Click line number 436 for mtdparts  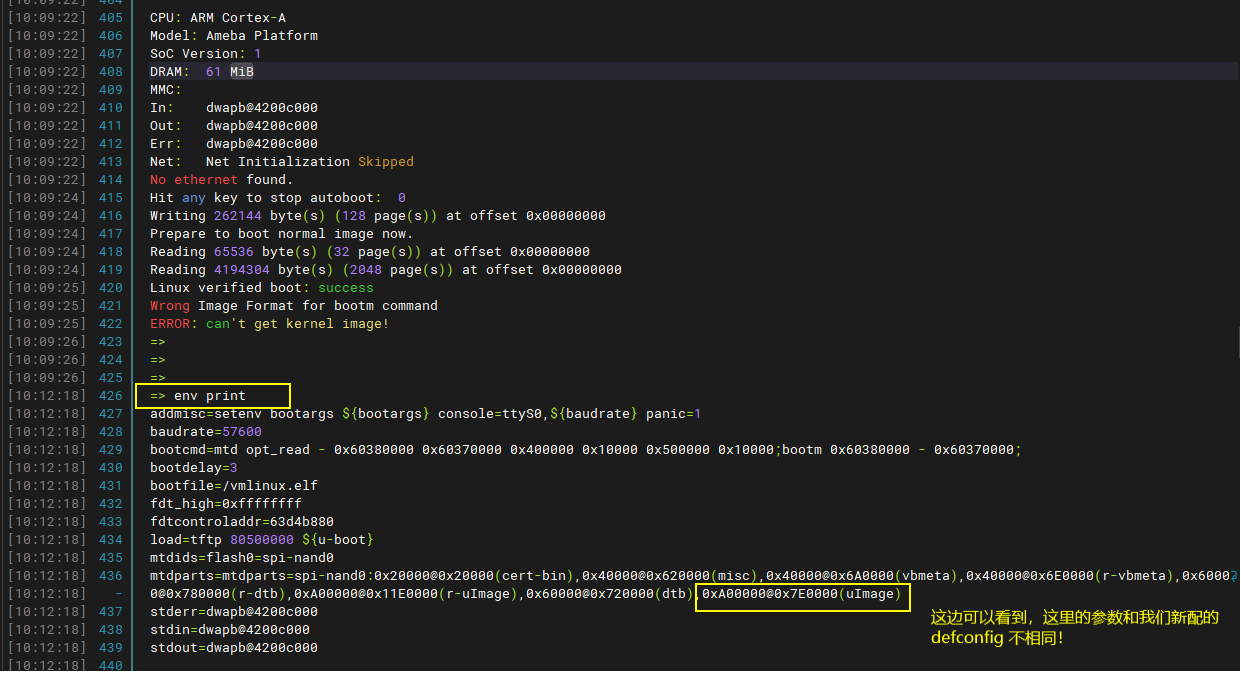pyautogui.click(x=111, y=576)
